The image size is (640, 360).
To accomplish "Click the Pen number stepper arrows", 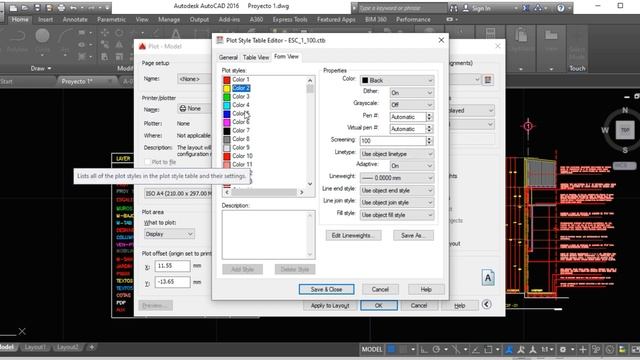I will coord(429,117).
